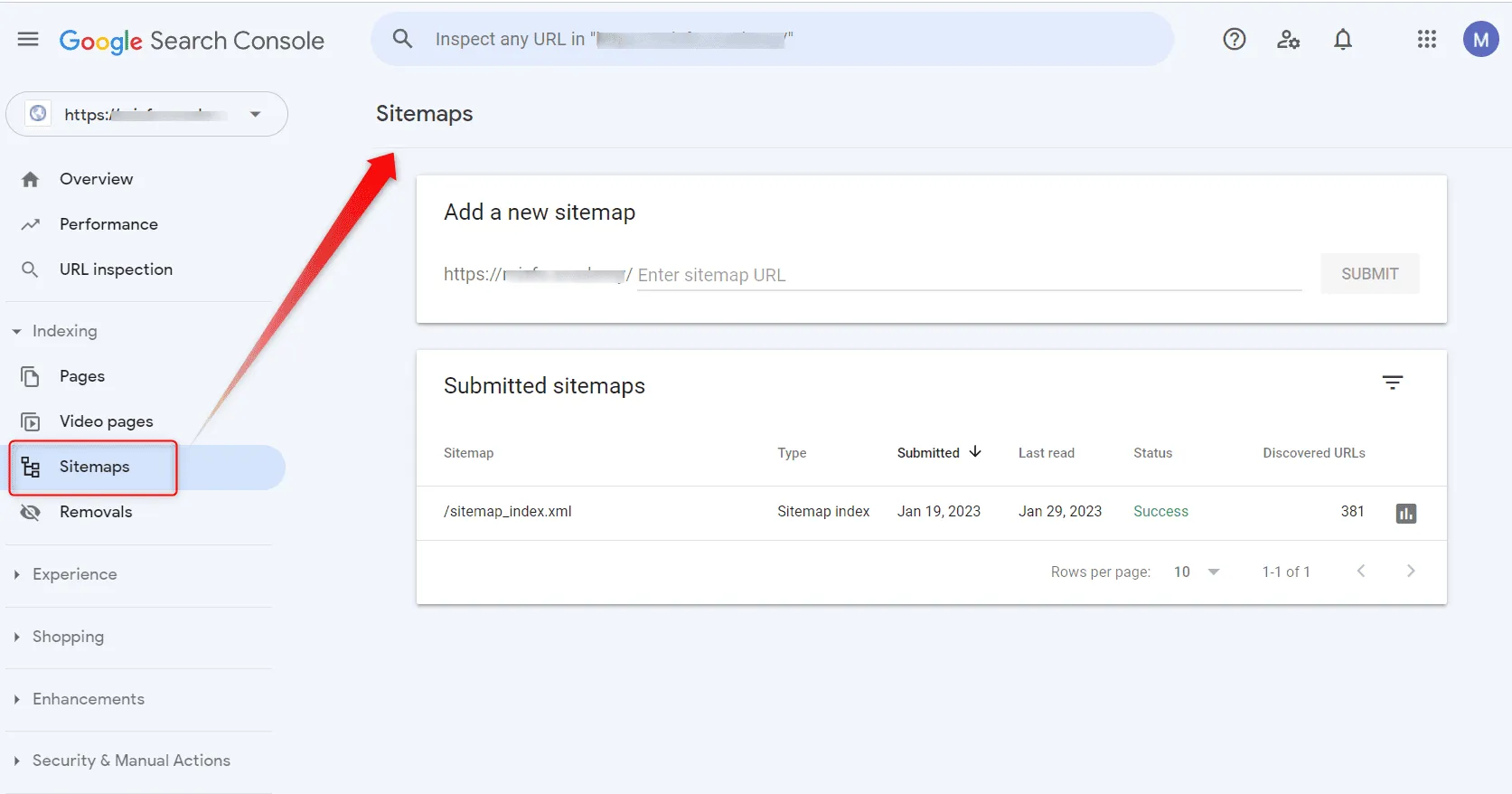Click the Submitted date Jan 19, 2023

(x=939, y=511)
